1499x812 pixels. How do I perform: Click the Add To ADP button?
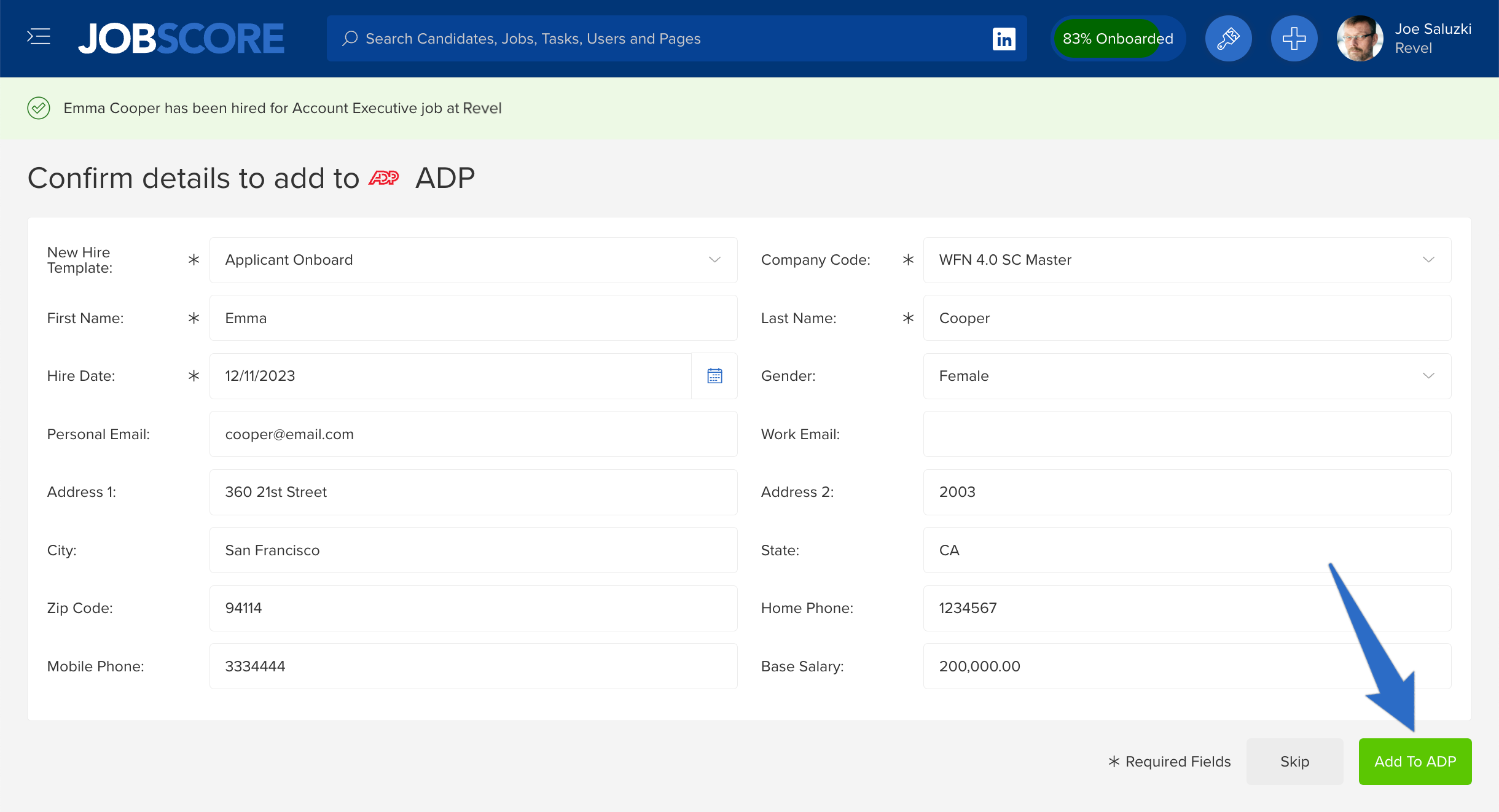point(1415,762)
